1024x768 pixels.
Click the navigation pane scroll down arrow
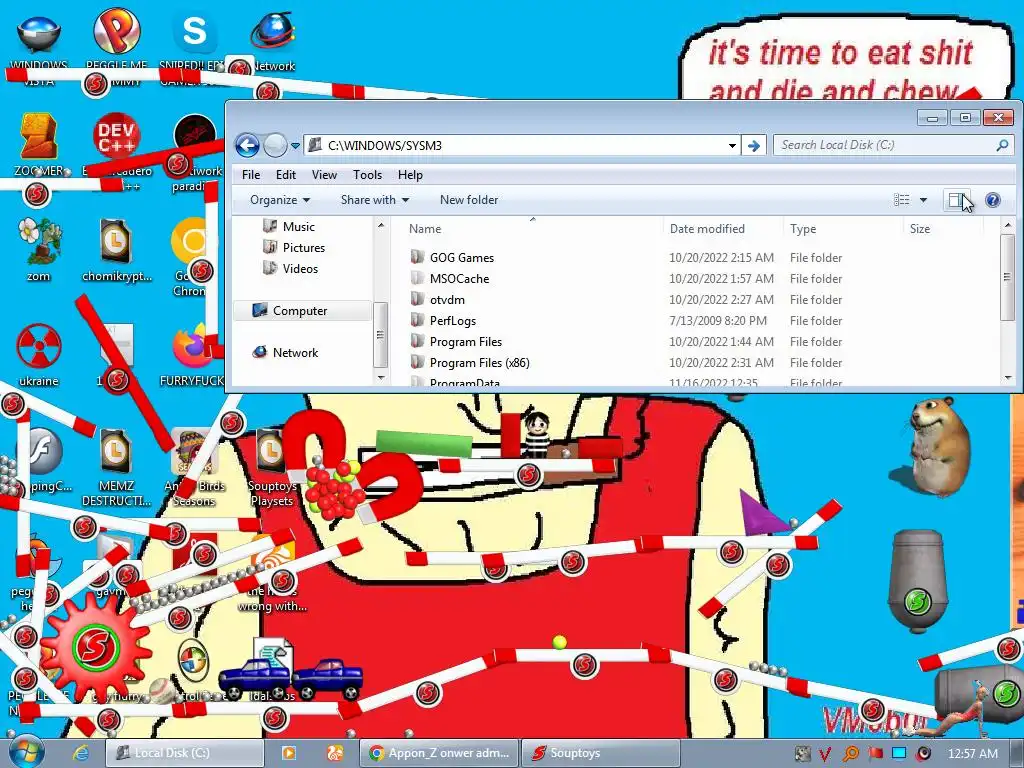point(381,377)
